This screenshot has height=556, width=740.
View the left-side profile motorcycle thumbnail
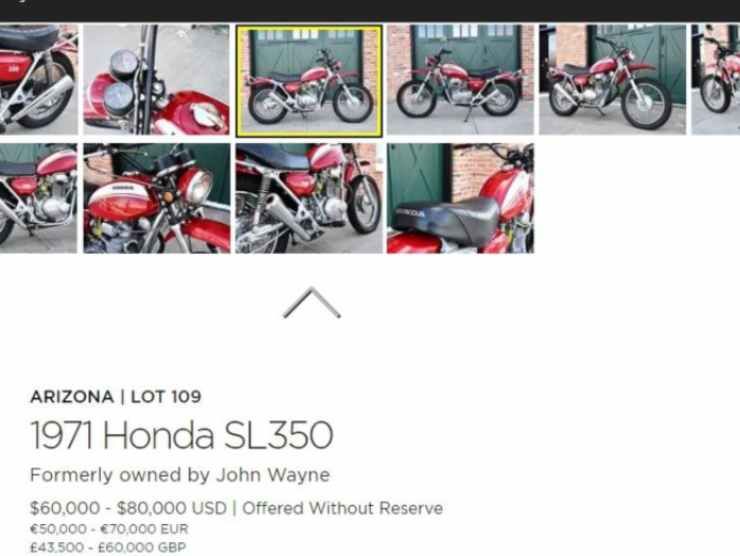[461, 80]
